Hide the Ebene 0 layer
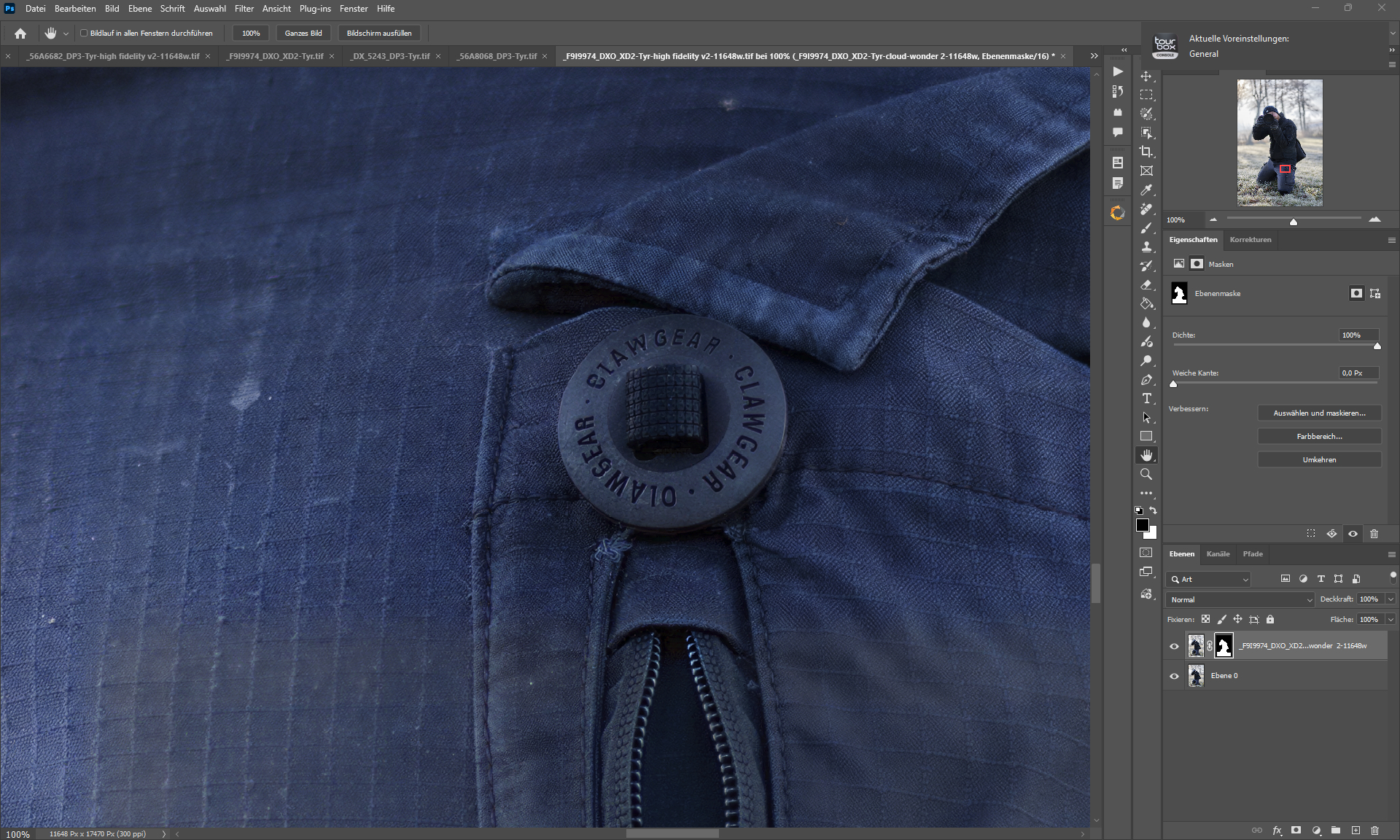The image size is (1400, 840). coord(1174,676)
